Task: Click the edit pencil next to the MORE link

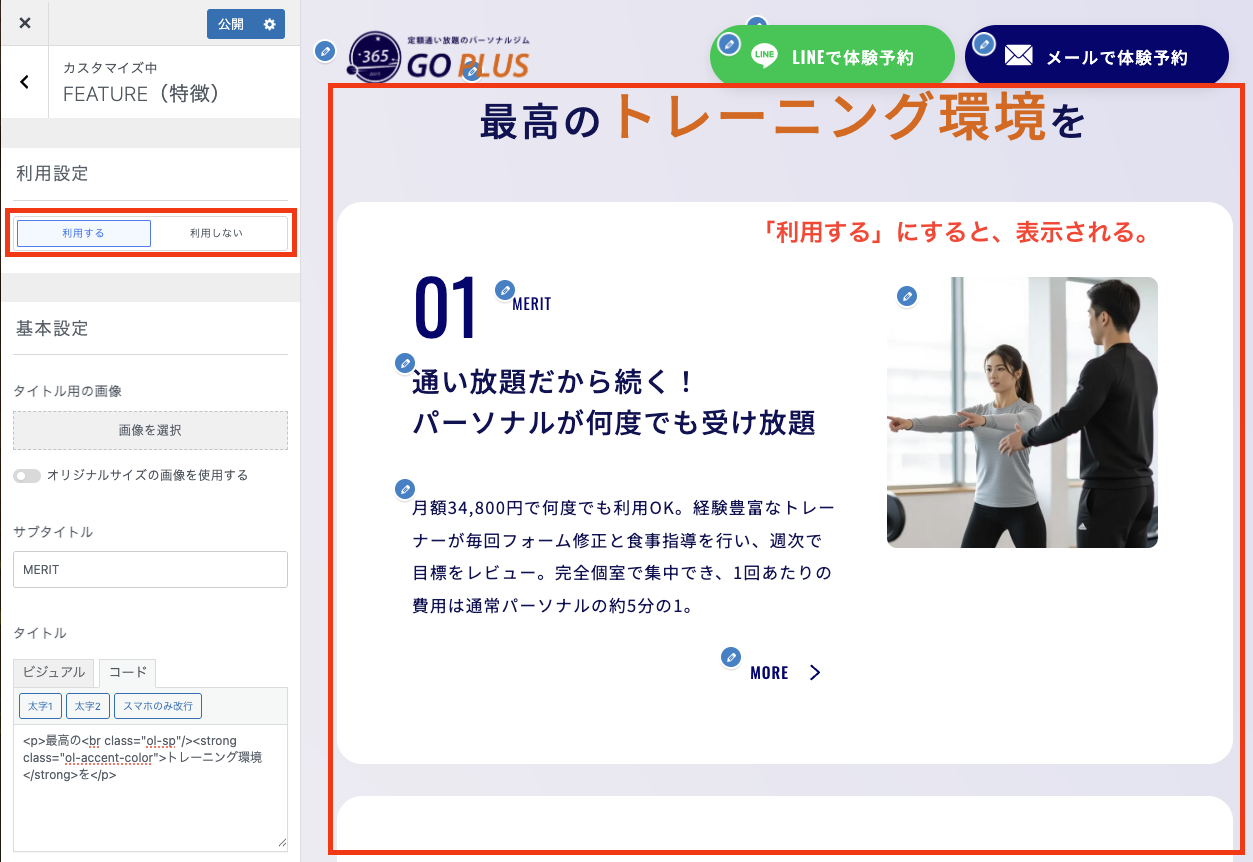Action: [x=730, y=656]
